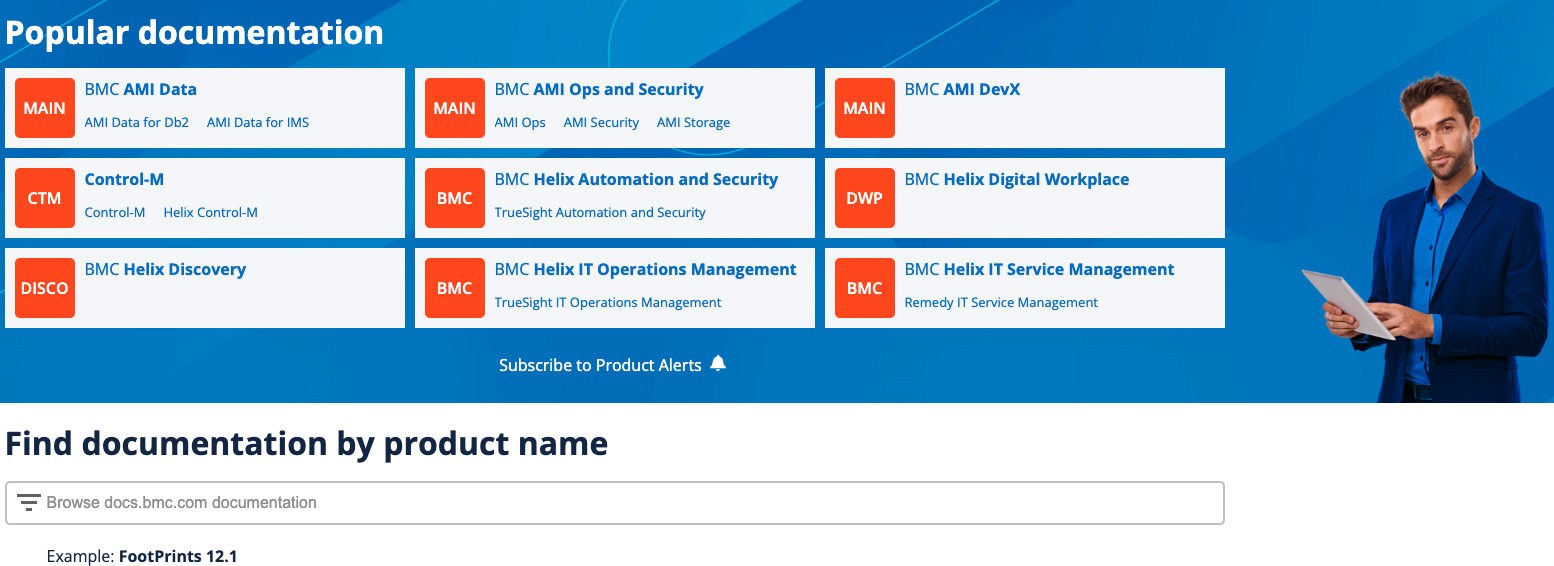Click the BMC icon beside Helix IT Service Management
Image resolution: width=1554 pixels, height=566 pixels.
[865, 288]
